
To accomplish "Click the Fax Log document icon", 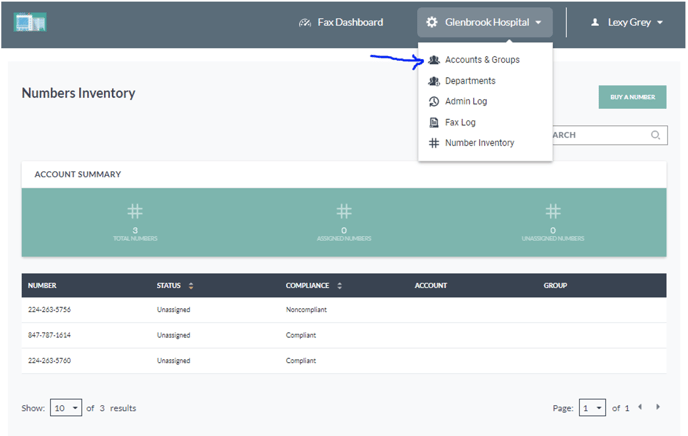I will (x=434, y=123).
